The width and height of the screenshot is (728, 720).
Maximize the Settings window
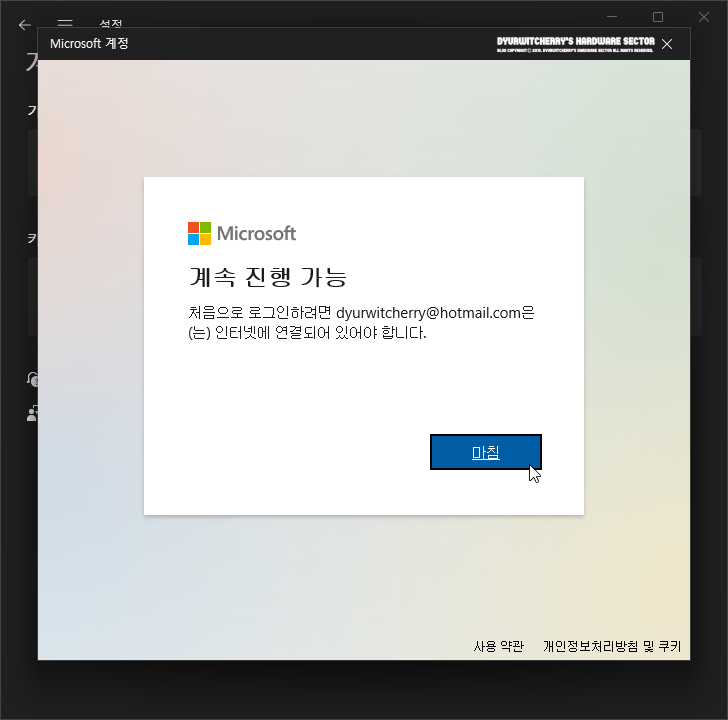(x=658, y=17)
